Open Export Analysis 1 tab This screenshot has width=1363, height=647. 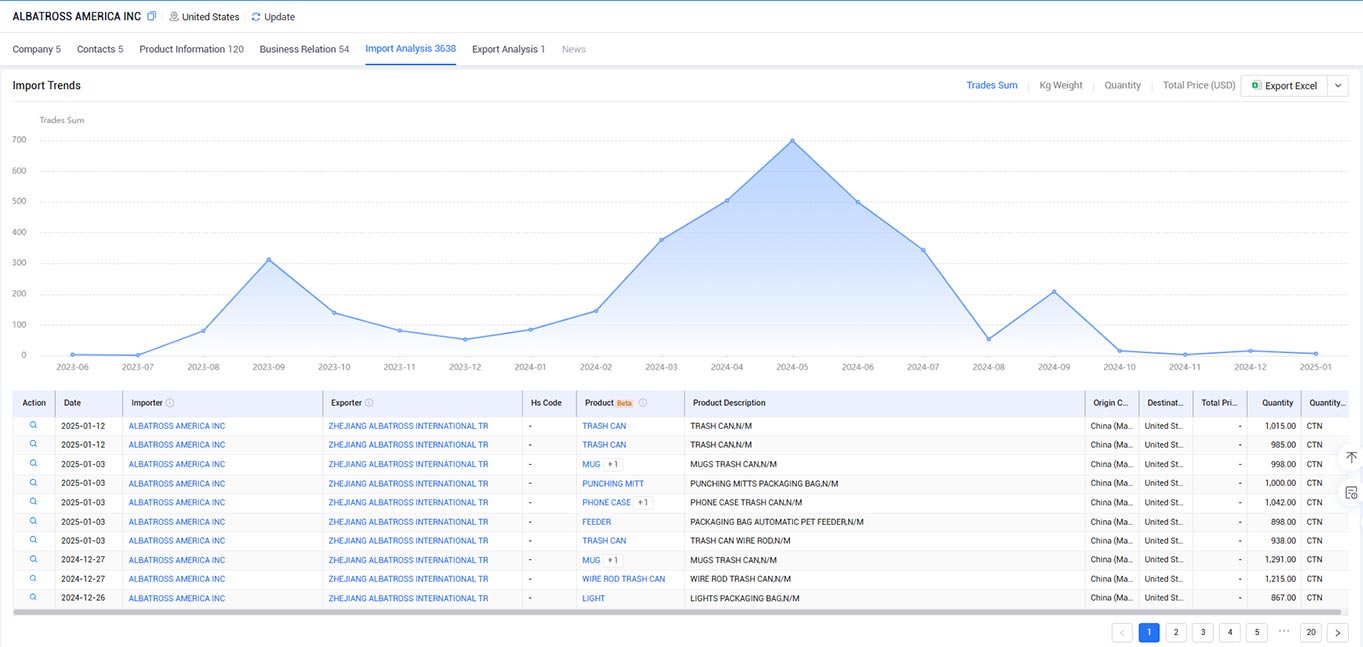508,49
